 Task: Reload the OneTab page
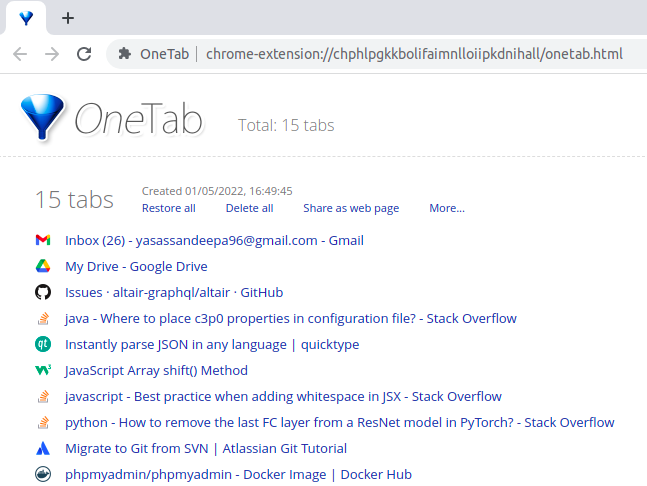pos(84,54)
